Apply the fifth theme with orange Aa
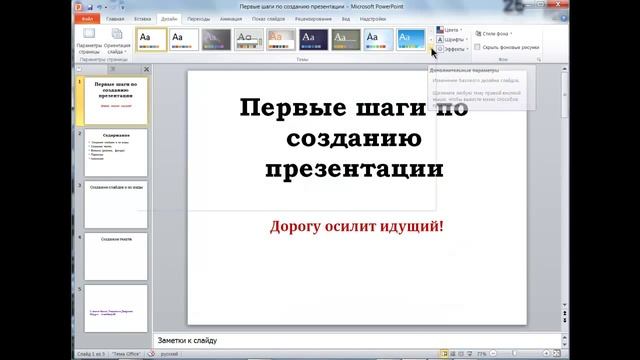Viewport: 640px width, 360px height. (x=281, y=40)
